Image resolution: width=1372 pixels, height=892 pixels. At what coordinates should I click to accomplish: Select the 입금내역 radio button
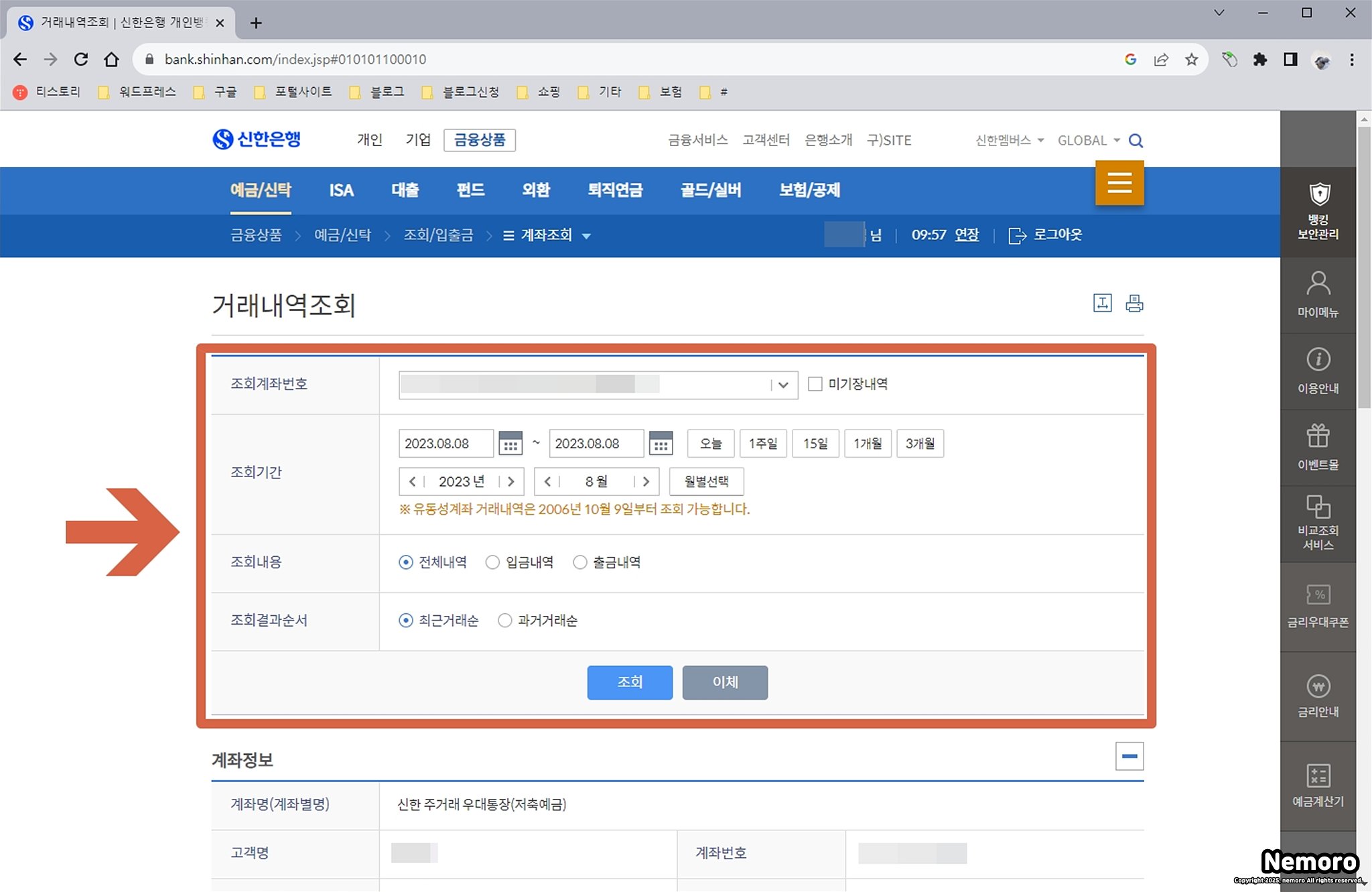click(492, 562)
